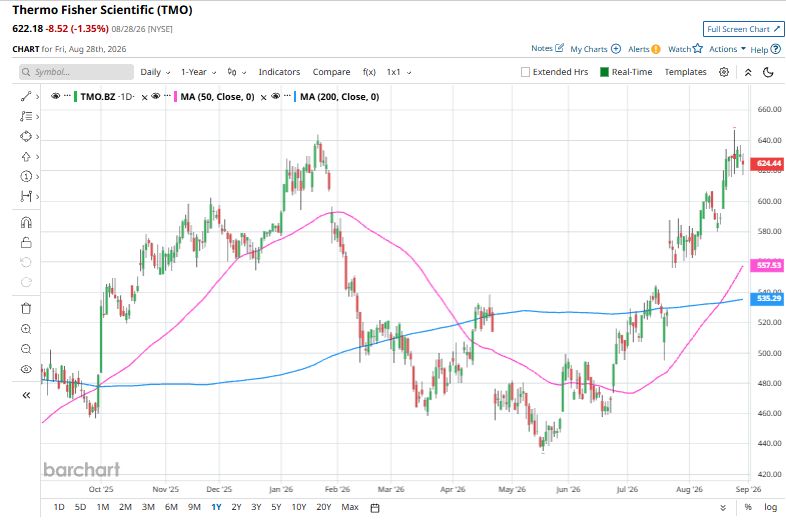Open the calendar date range picker

(374, 507)
